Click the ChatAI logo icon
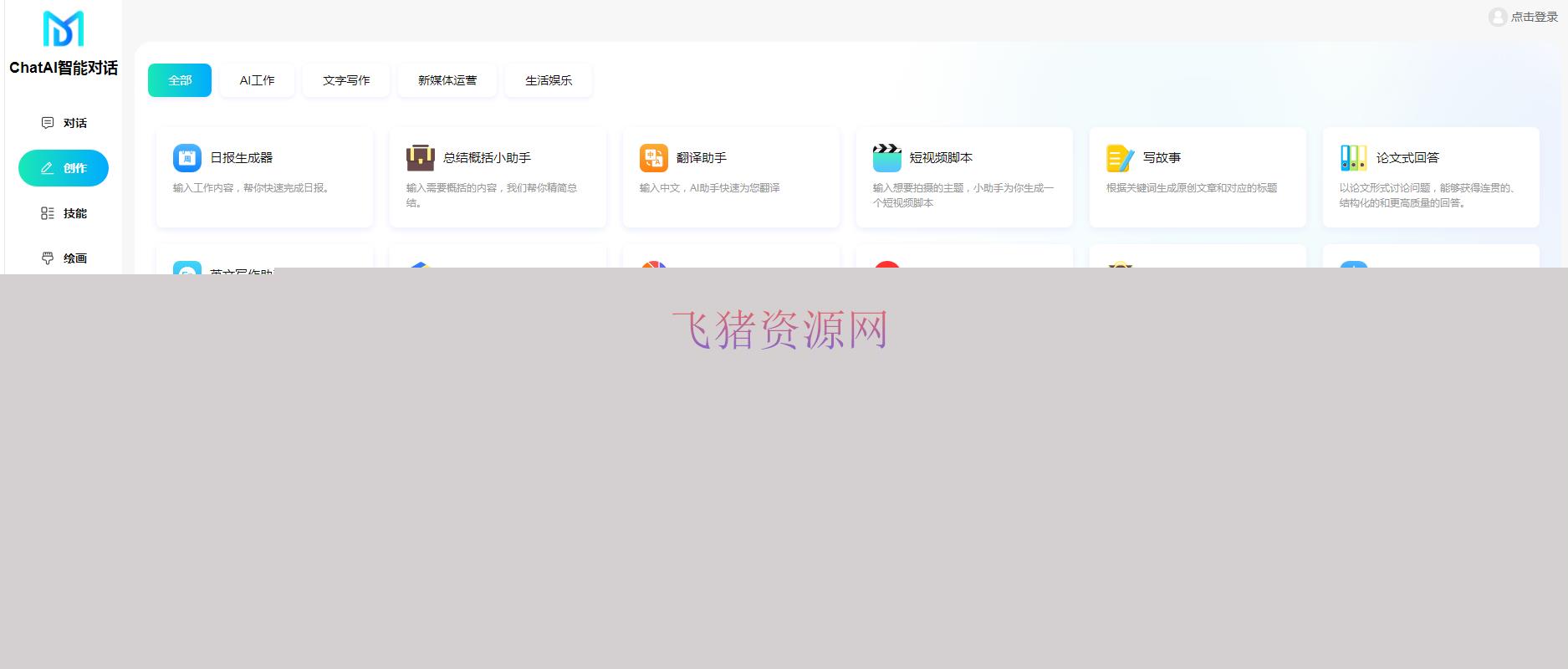 coord(64,28)
